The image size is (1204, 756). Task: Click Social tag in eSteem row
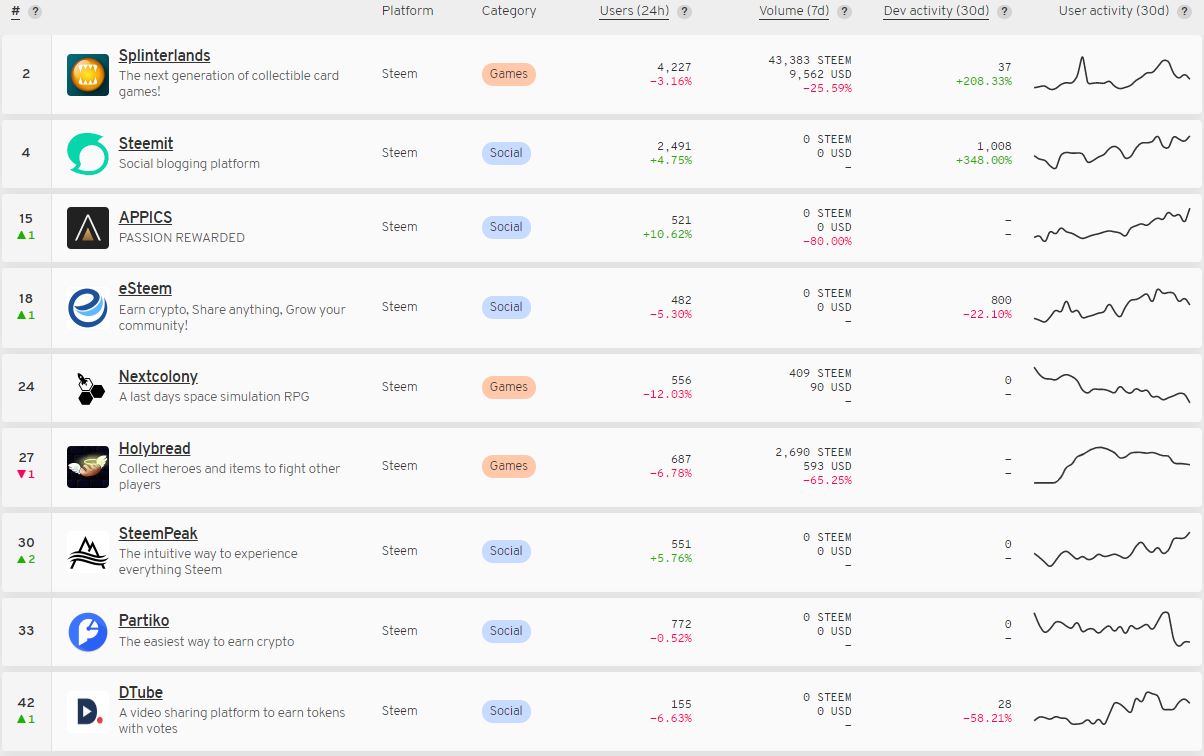506,307
